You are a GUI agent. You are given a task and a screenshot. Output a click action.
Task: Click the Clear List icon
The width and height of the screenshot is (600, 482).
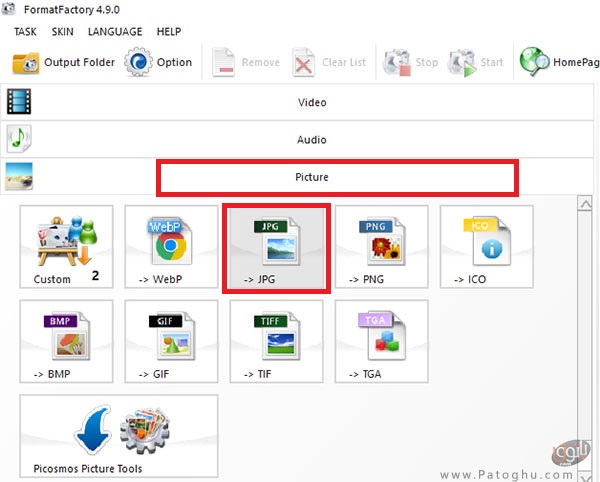(x=303, y=62)
